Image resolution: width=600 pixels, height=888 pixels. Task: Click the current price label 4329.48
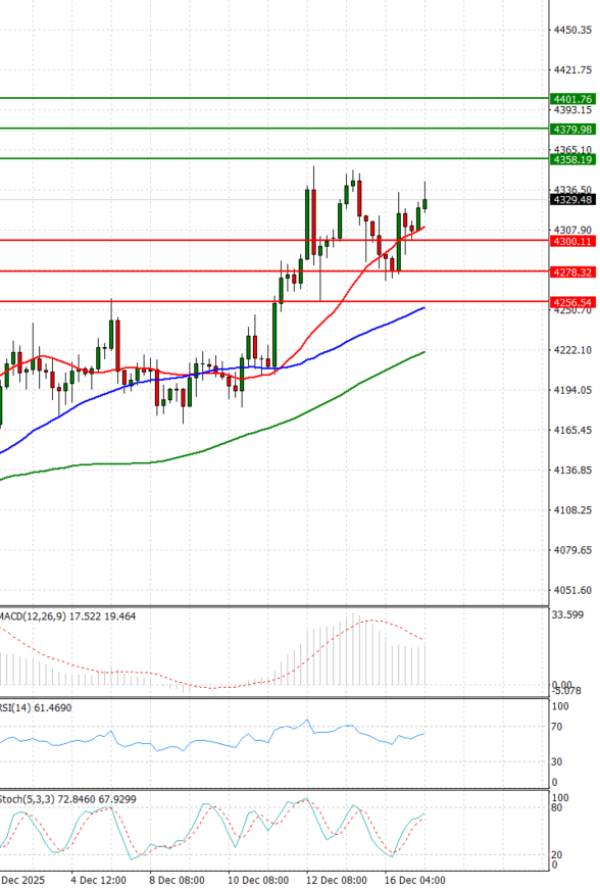coord(573,200)
